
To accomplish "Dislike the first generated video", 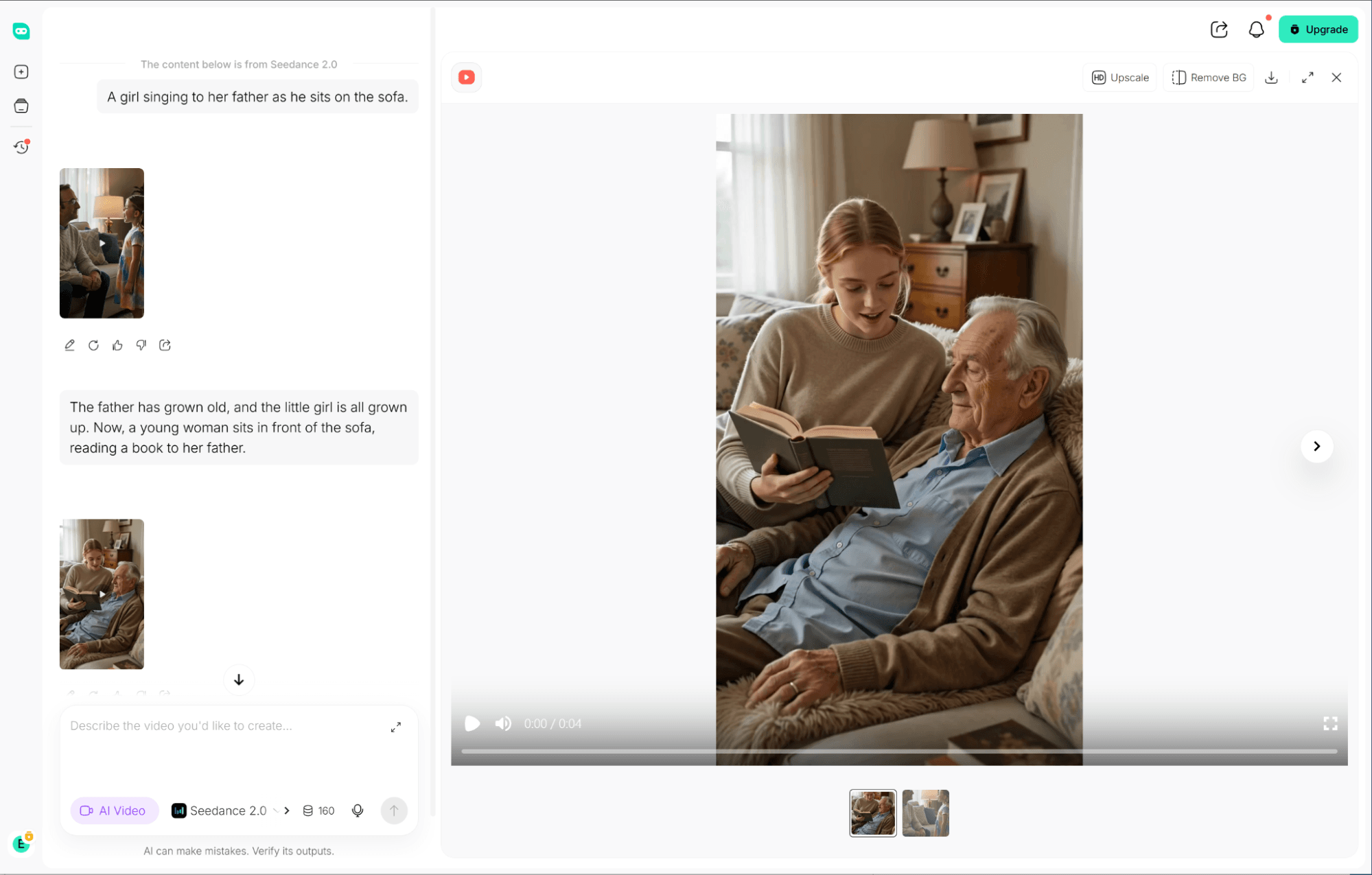I will click(141, 345).
